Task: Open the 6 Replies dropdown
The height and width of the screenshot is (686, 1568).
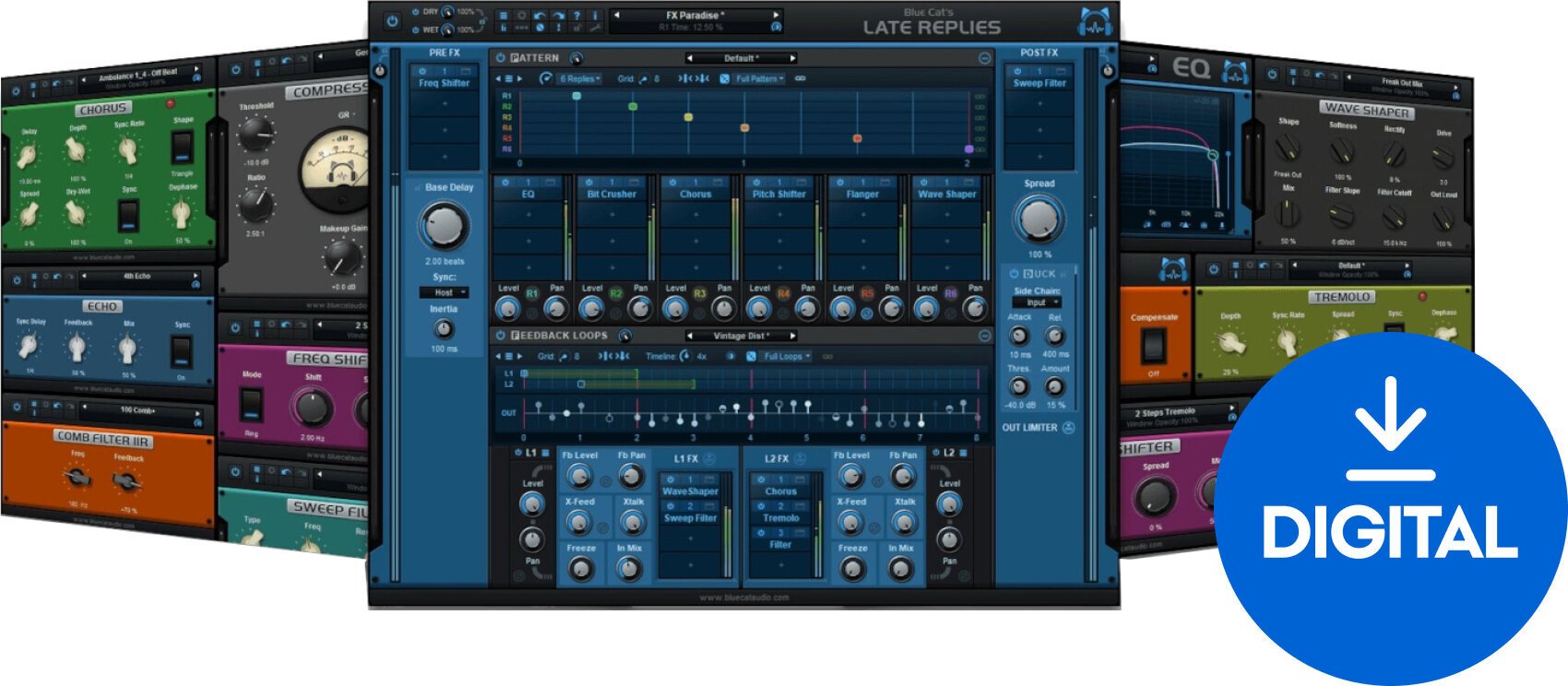Action: 580,78
